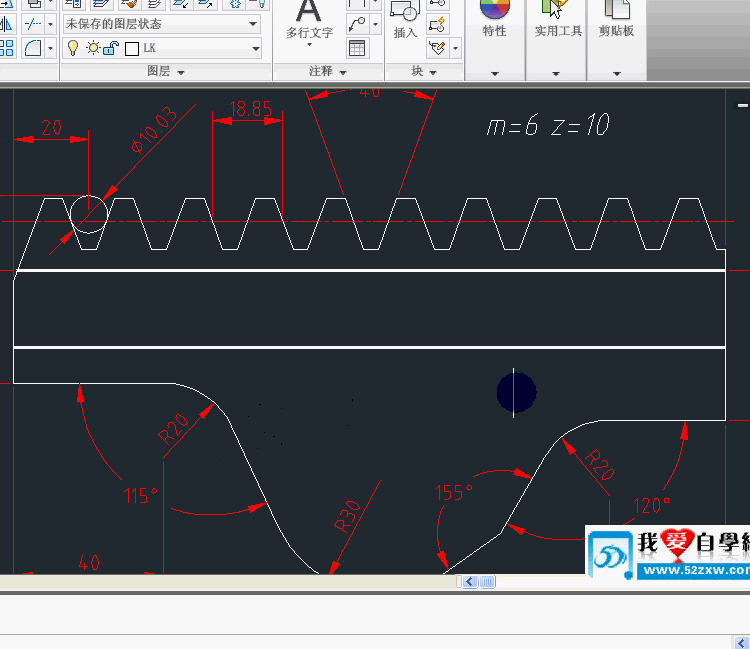Click the 插入 insert block button
750x649 pixels.
click(405, 20)
